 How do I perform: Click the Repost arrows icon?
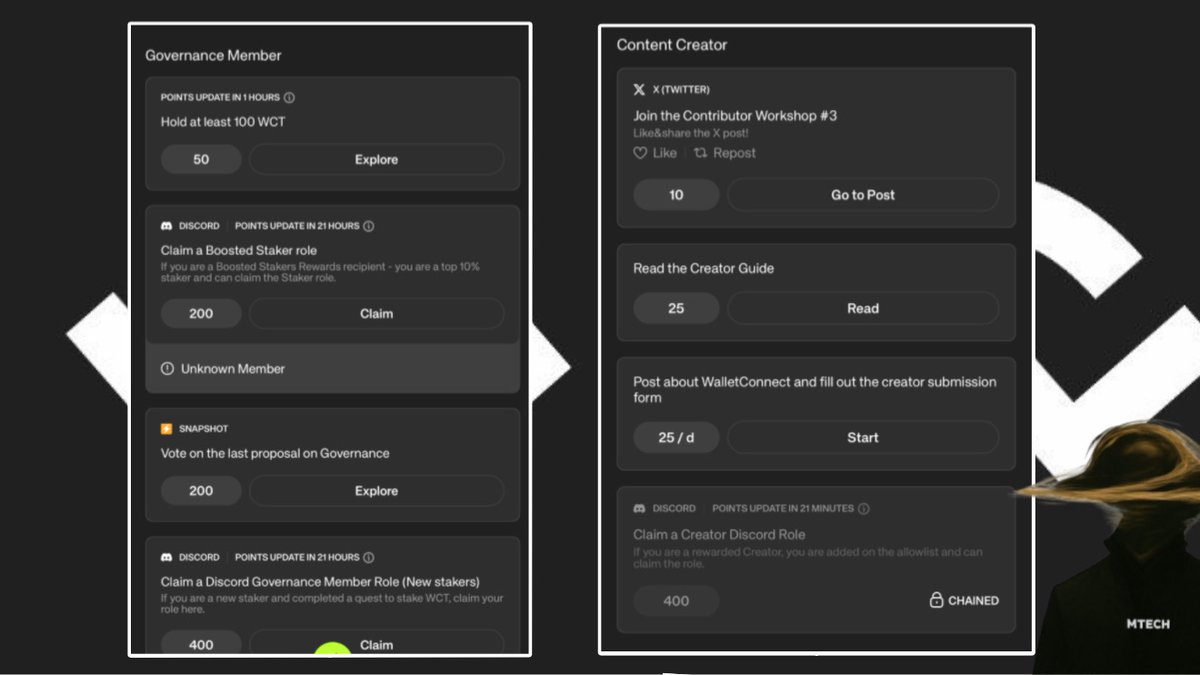pos(701,153)
